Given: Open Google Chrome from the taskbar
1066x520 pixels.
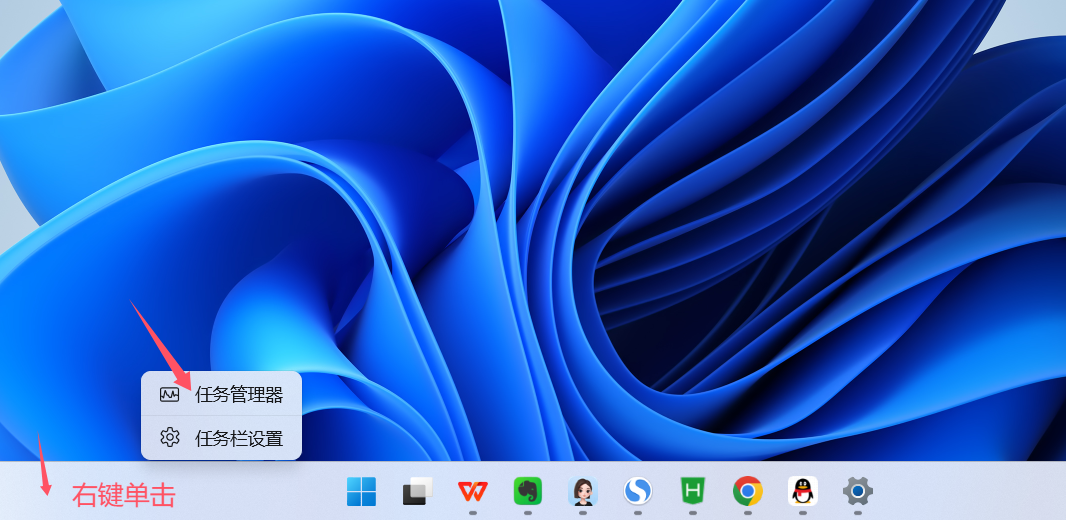Looking at the screenshot, I should [747, 491].
